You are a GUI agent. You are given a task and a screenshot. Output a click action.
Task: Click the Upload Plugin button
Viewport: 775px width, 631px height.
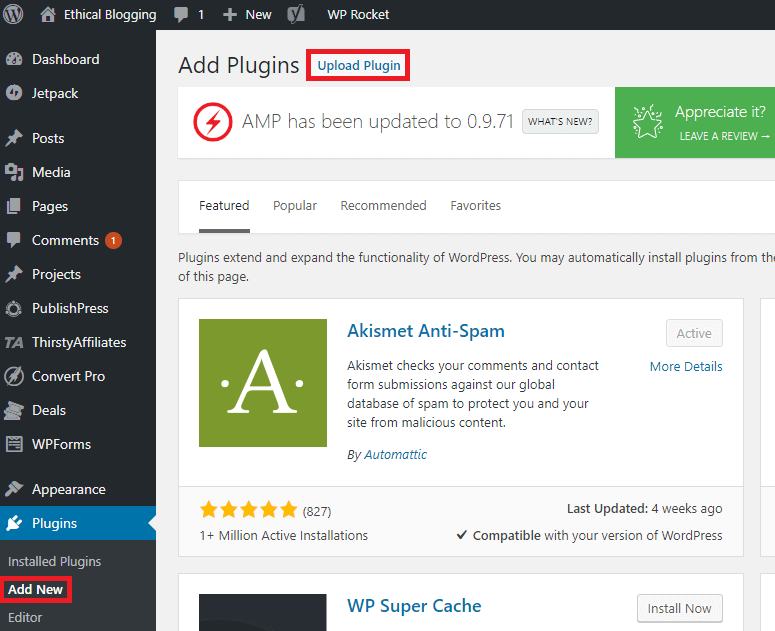point(358,65)
